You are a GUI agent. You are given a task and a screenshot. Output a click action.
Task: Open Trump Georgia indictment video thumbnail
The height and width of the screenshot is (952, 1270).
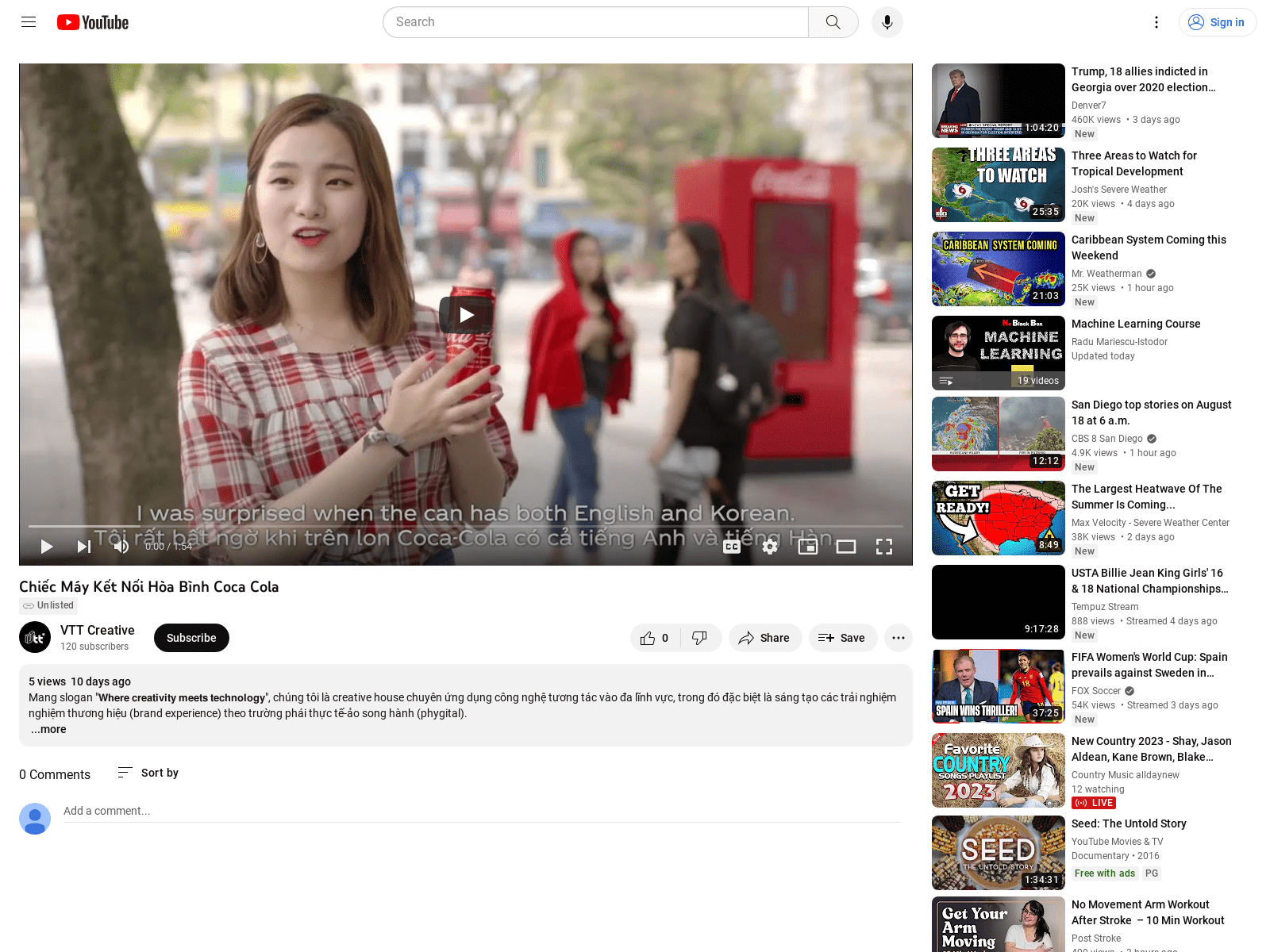coord(999,101)
